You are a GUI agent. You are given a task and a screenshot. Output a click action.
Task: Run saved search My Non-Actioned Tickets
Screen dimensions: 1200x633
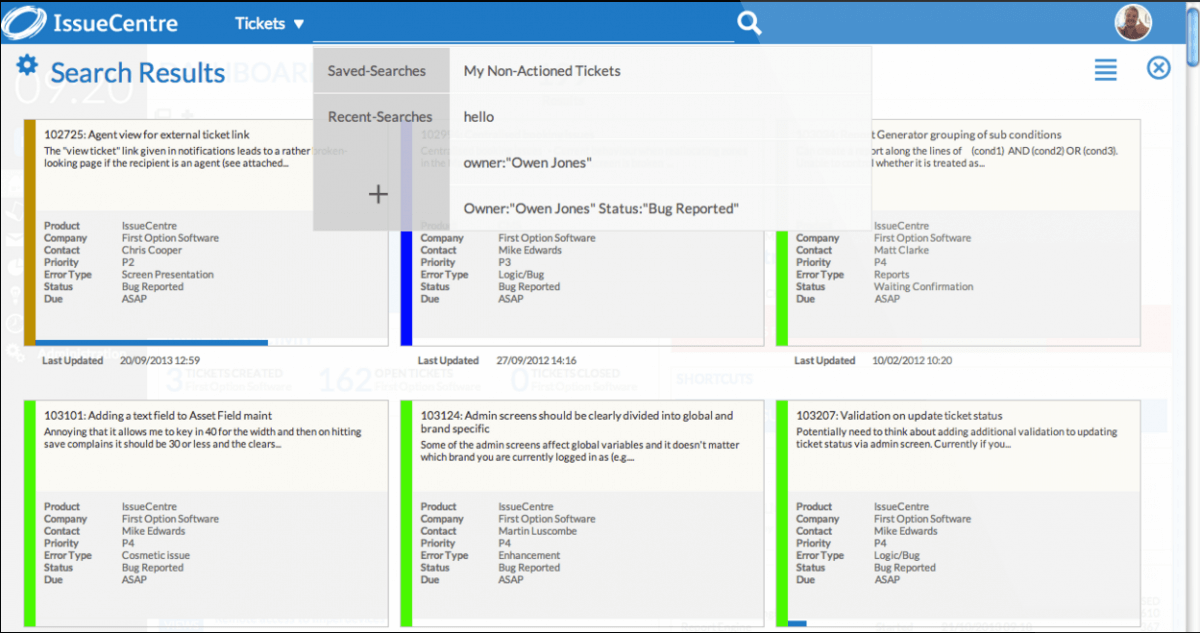tap(542, 71)
